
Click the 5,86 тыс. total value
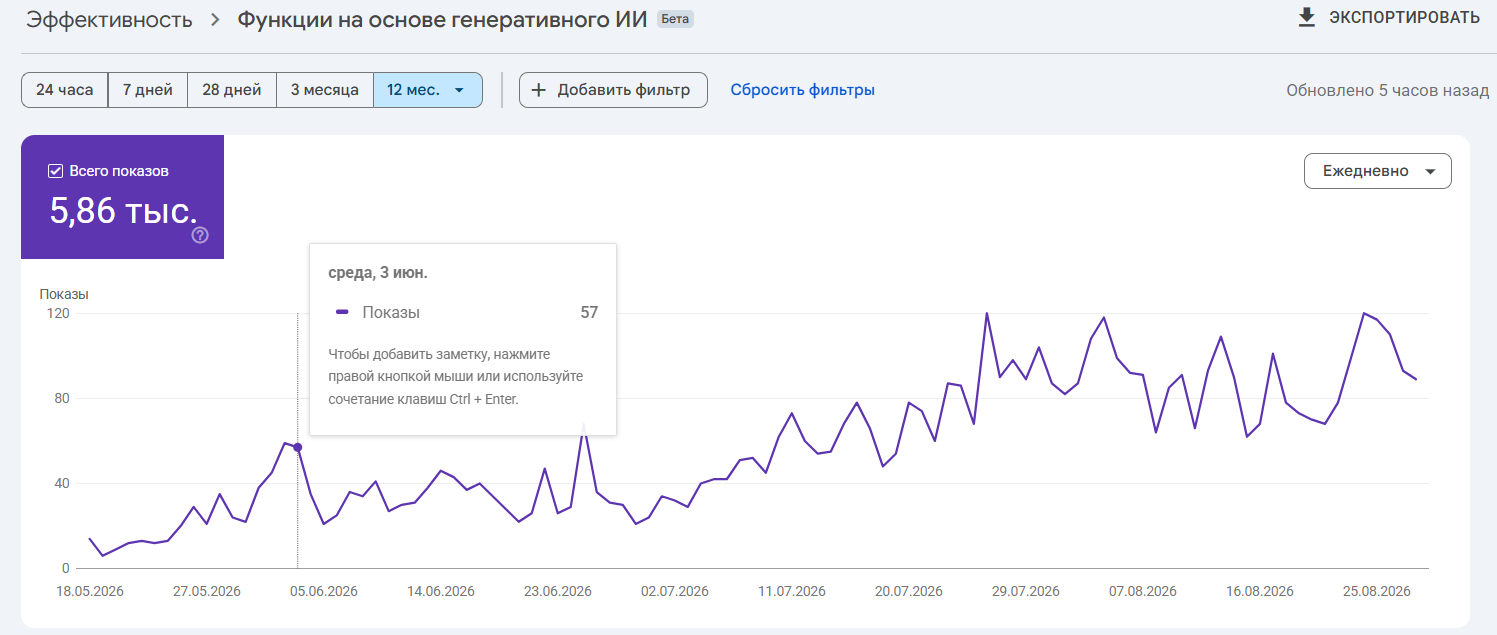tap(123, 211)
